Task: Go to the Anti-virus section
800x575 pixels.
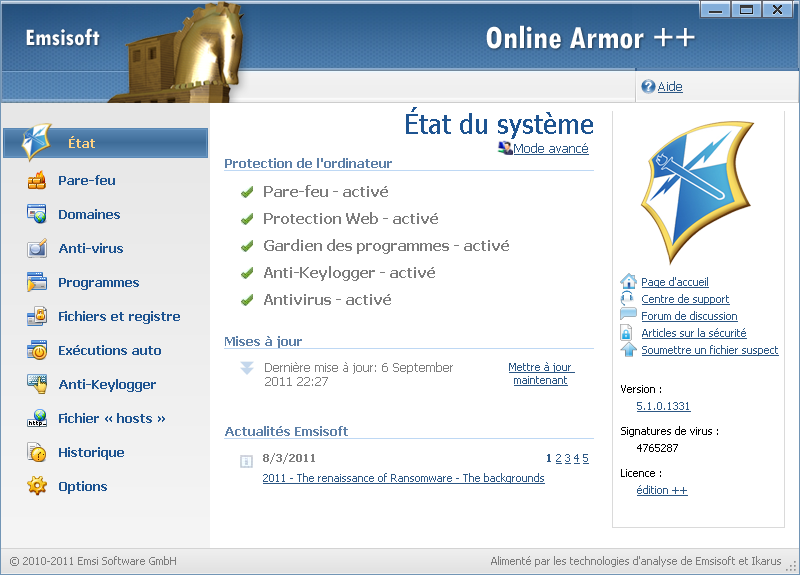Action: point(91,248)
